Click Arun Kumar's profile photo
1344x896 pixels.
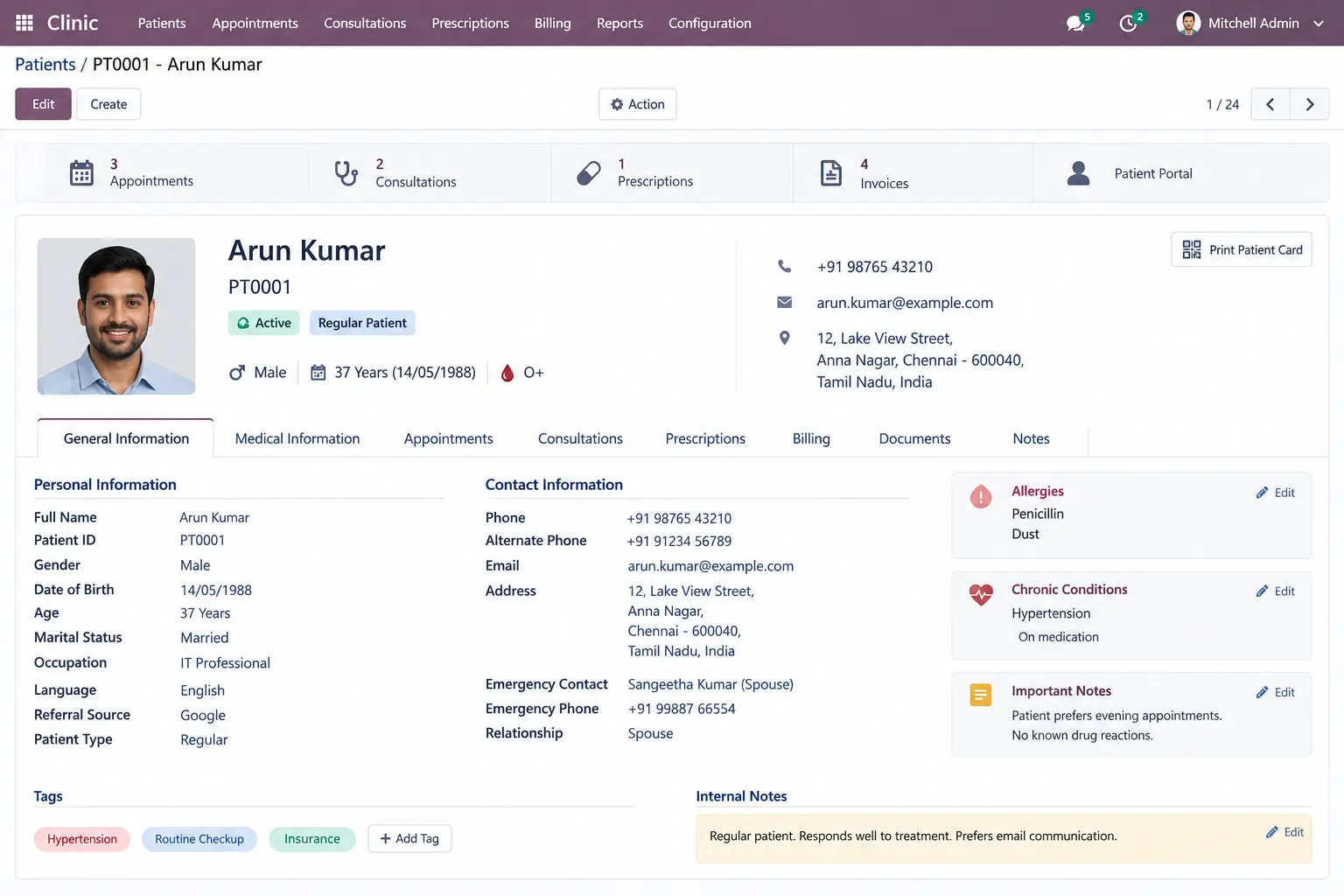coord(116,316)
